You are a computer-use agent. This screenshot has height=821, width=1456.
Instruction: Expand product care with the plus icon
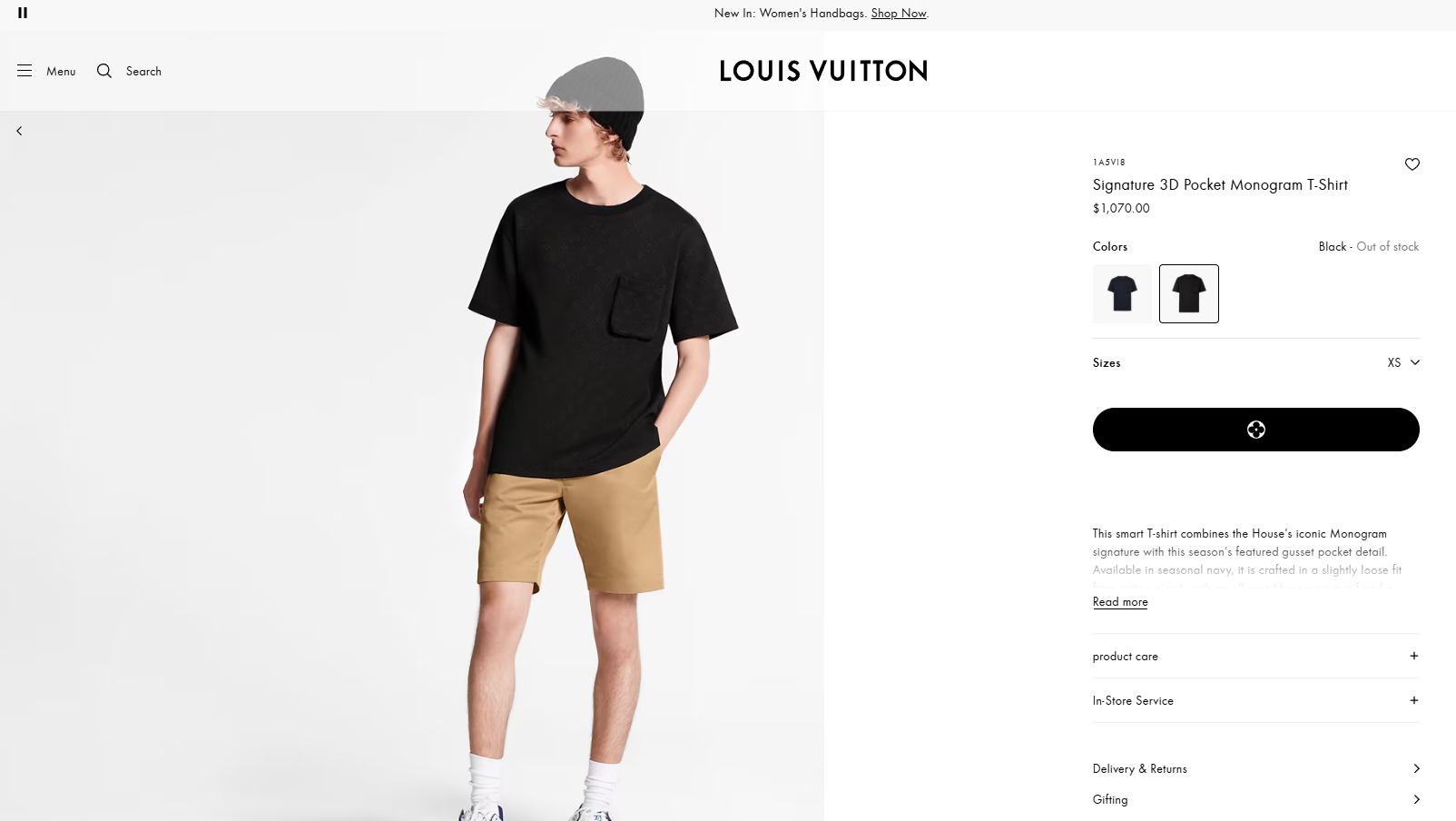(1413, 656)
